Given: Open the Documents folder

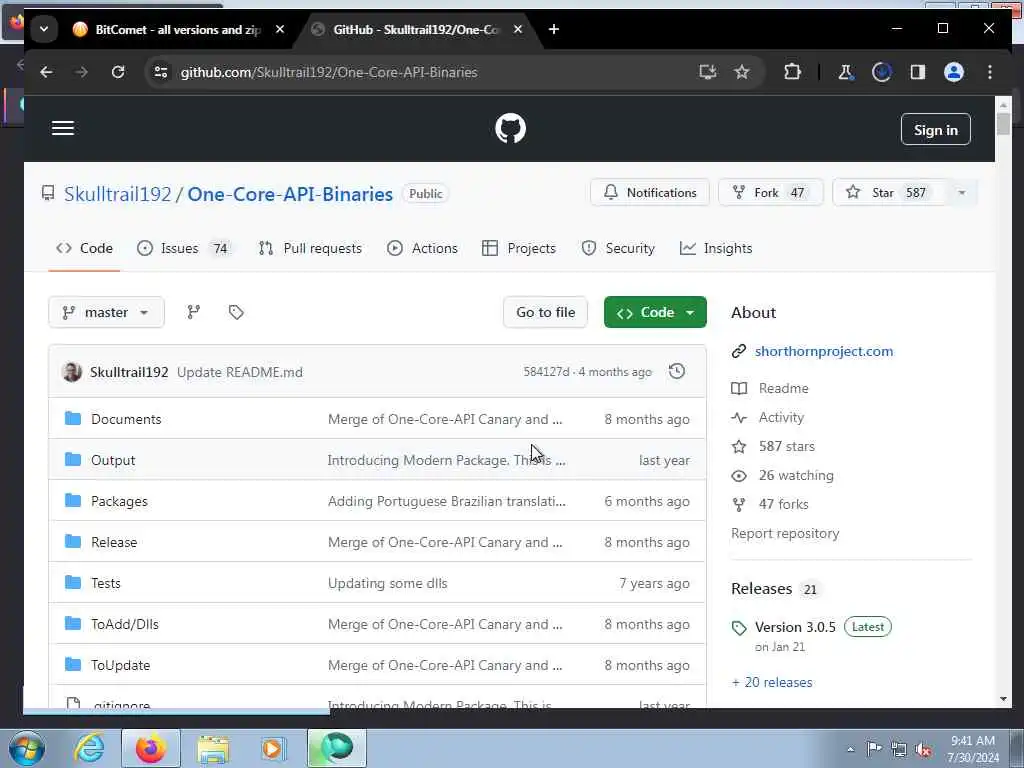Looking at the screenshot, I should tap(126, 419).
